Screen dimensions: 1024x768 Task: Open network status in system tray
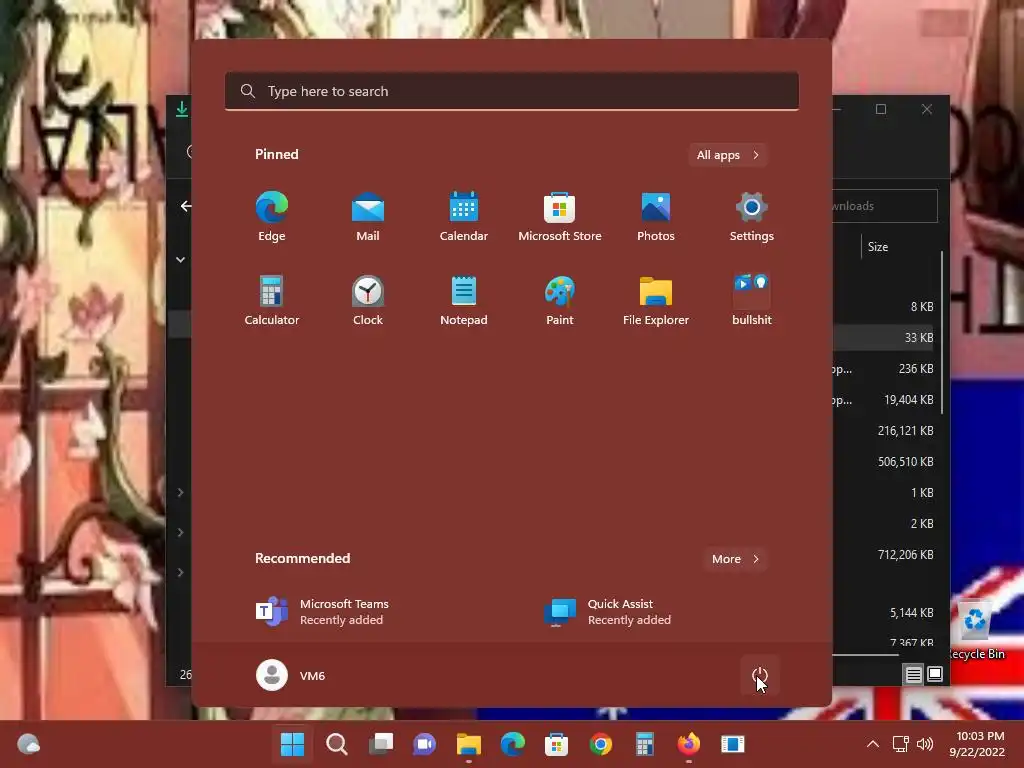coord(901,744)
